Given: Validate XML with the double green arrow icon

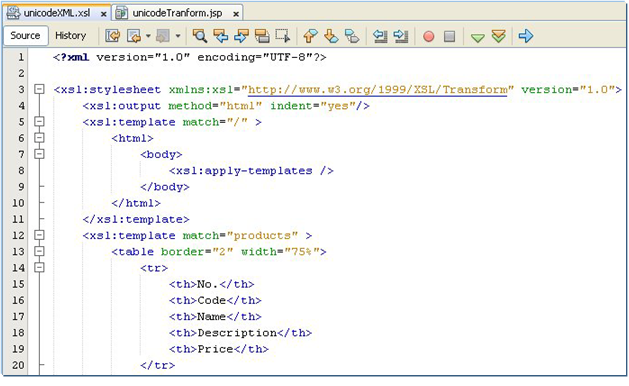Looking at the screenshot, I should (498, 36).
